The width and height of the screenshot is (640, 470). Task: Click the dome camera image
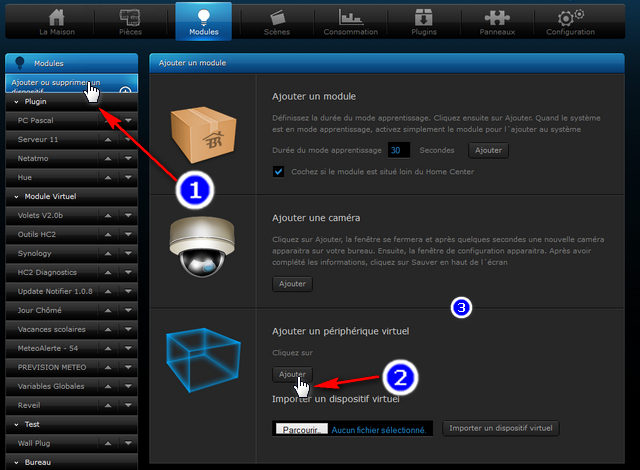202,247
